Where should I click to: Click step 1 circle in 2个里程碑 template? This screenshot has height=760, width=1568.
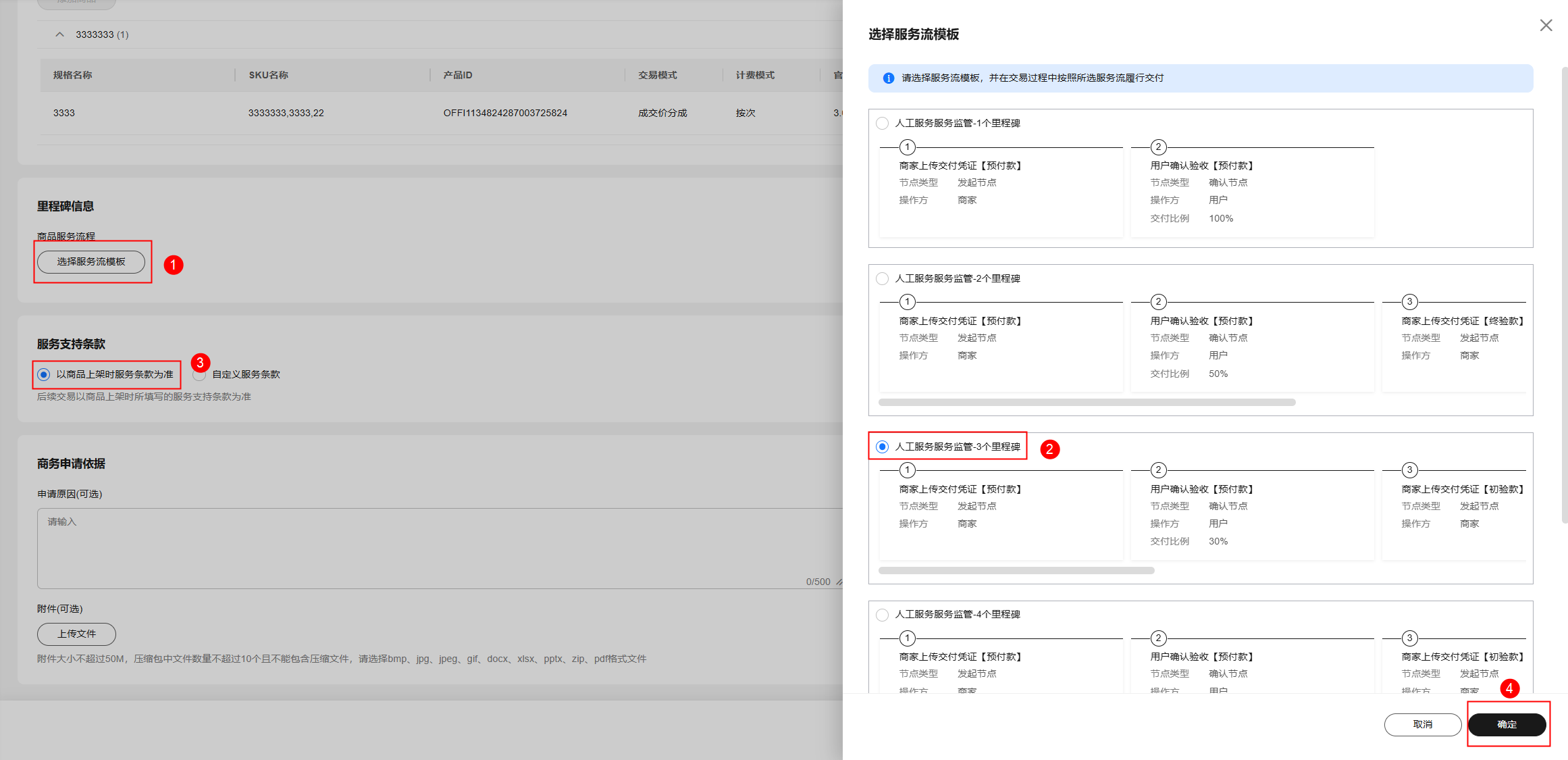[x=908, y=302]
